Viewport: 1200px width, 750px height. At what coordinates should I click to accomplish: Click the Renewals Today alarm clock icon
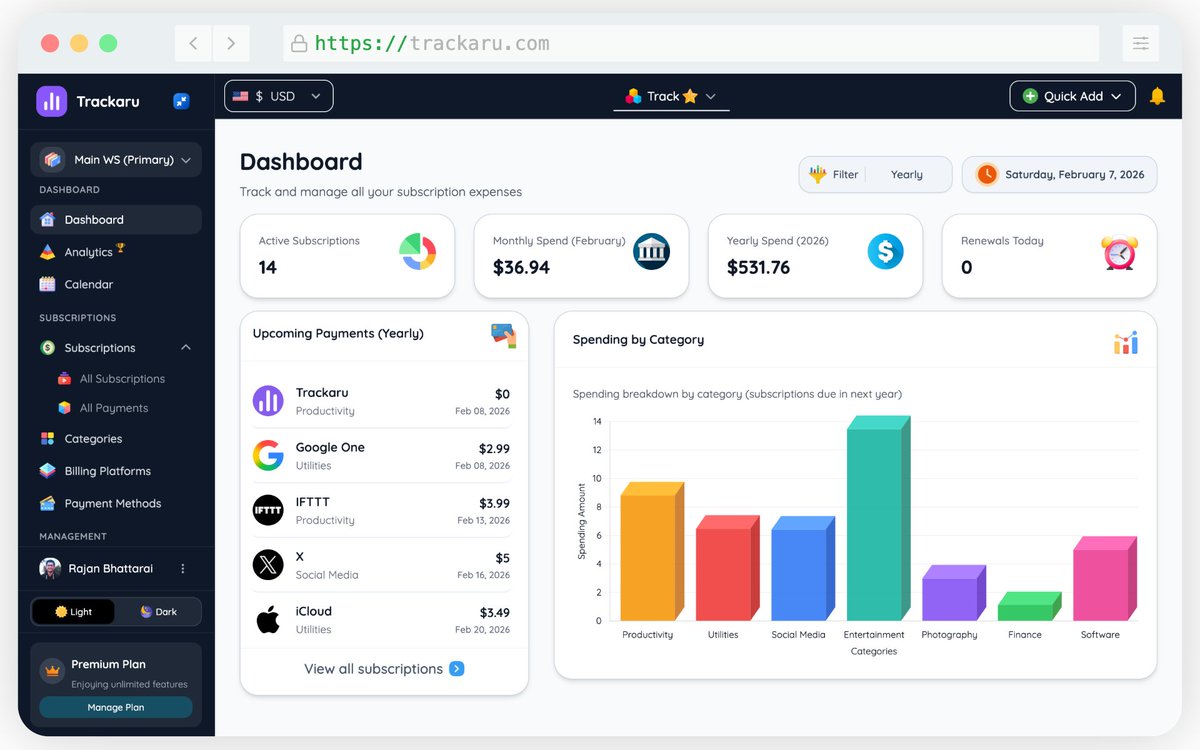click(1119, 253)
